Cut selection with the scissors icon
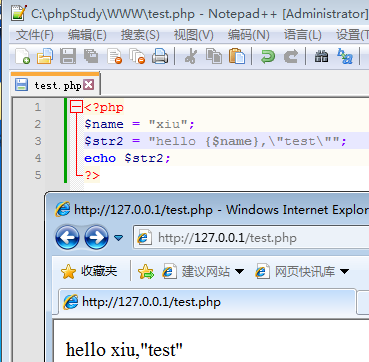 coord(190,56)
